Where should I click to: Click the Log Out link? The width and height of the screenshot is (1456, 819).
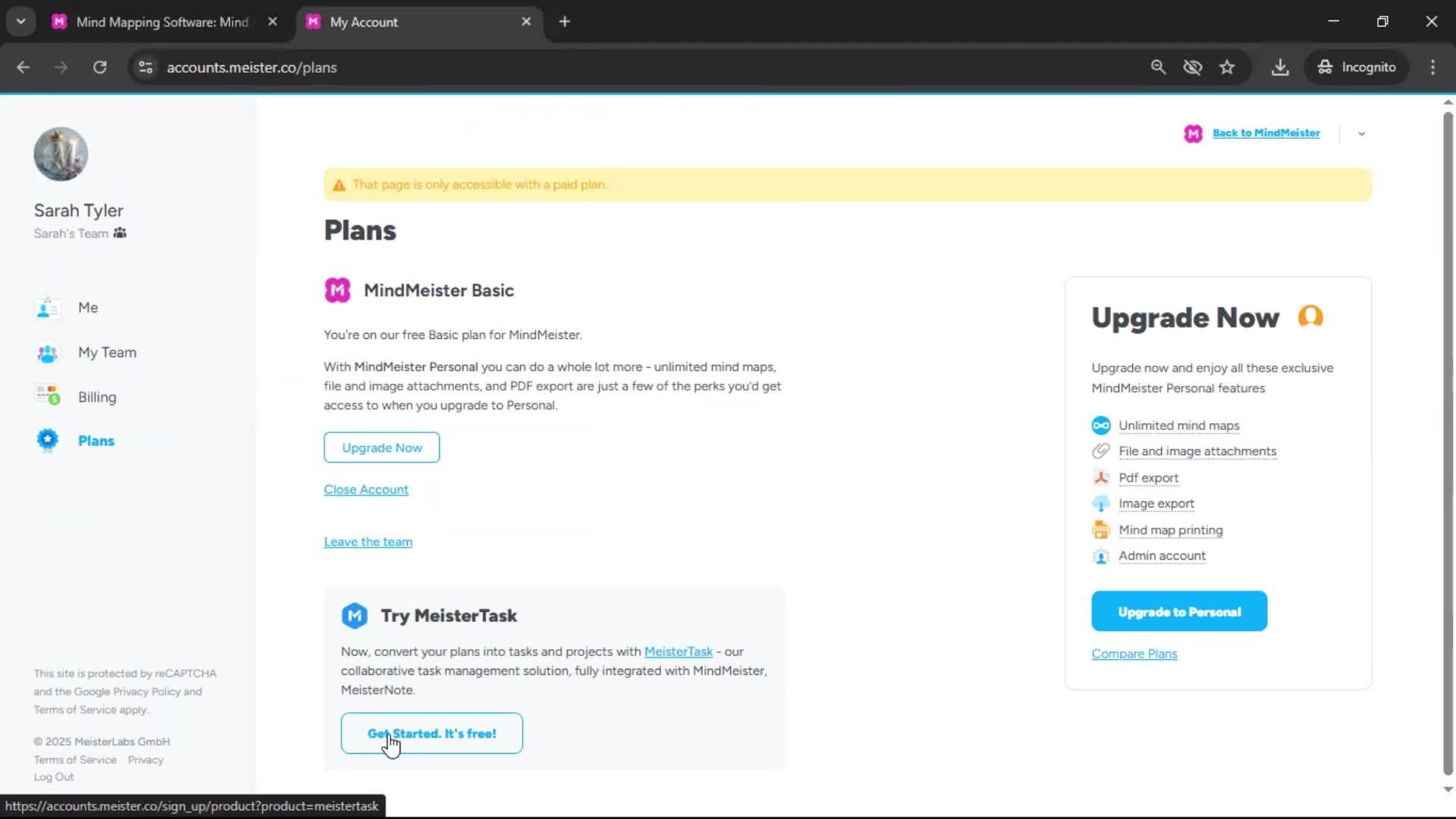(x=54, y=777)
